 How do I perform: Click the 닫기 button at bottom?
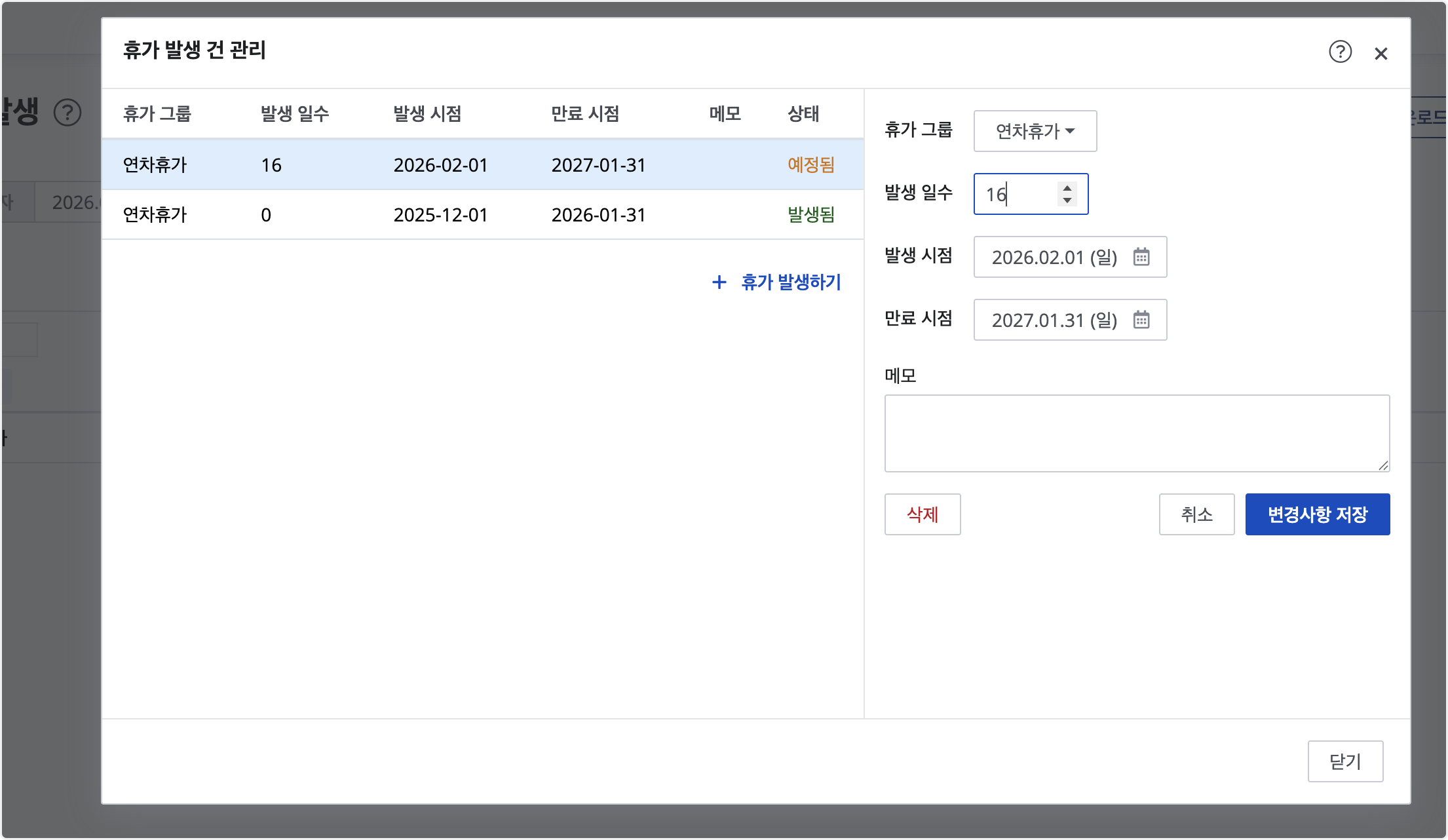click(x=1345, y=761)
